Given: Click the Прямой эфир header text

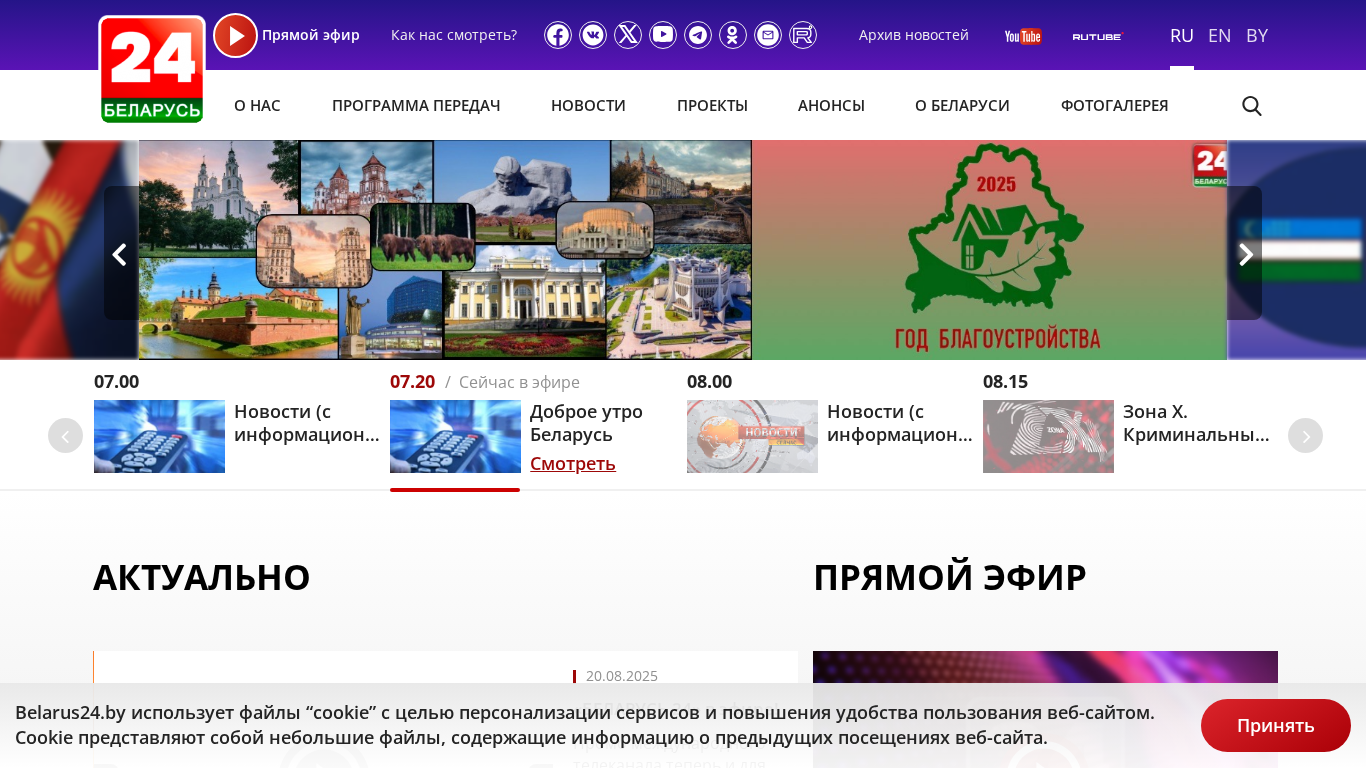Looking at the screenshot, I should coord(311,36).
